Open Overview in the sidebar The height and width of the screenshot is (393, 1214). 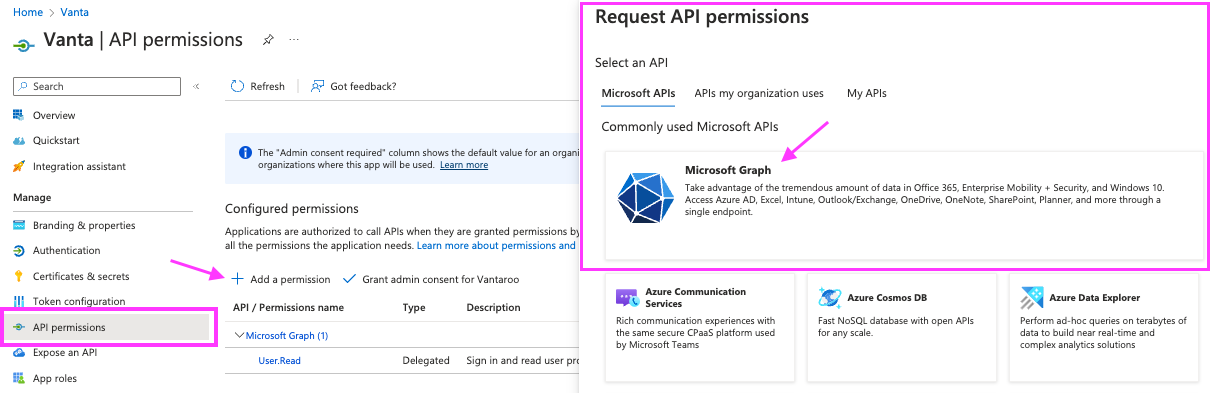(x=54, y=115)
